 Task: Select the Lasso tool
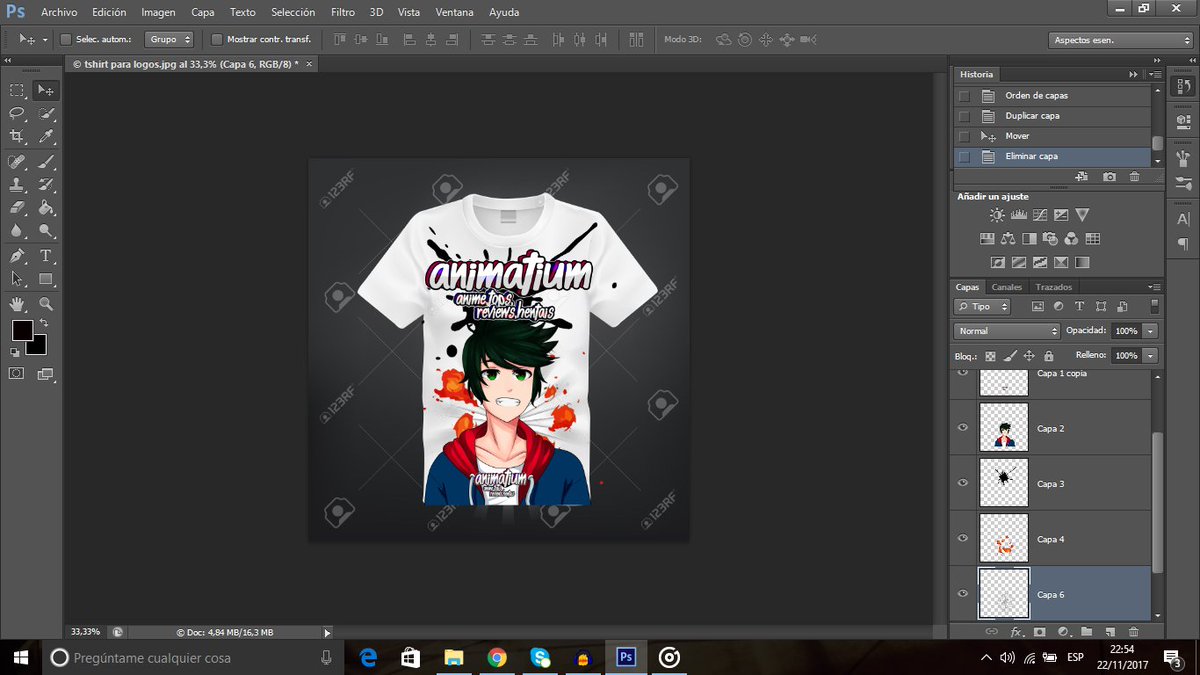click(x=17, y=113)
